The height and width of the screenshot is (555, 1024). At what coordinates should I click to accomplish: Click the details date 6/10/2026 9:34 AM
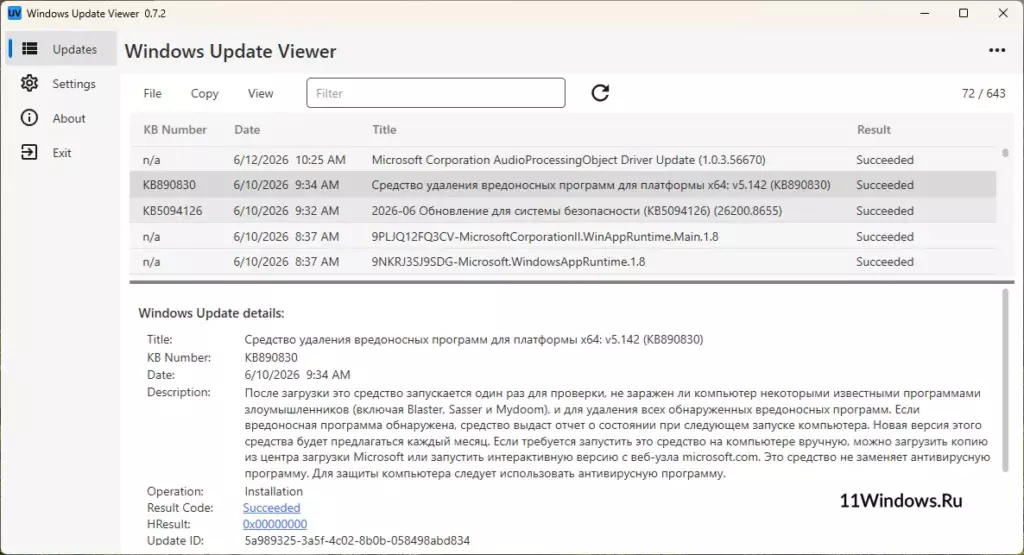(x=297, y=375)
